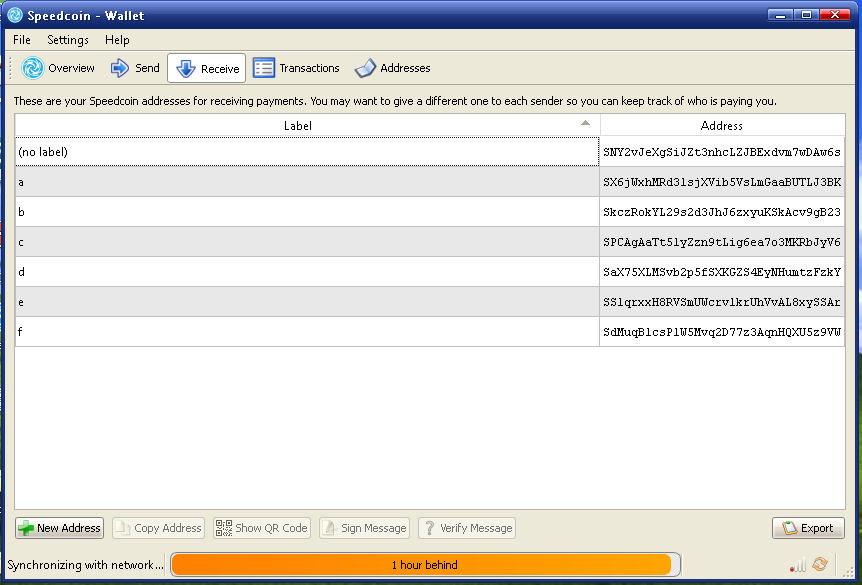The width and height of the screenshot is (862, 585).
Task: Select the "(no label)" row label cell
Action: [307, 152]
